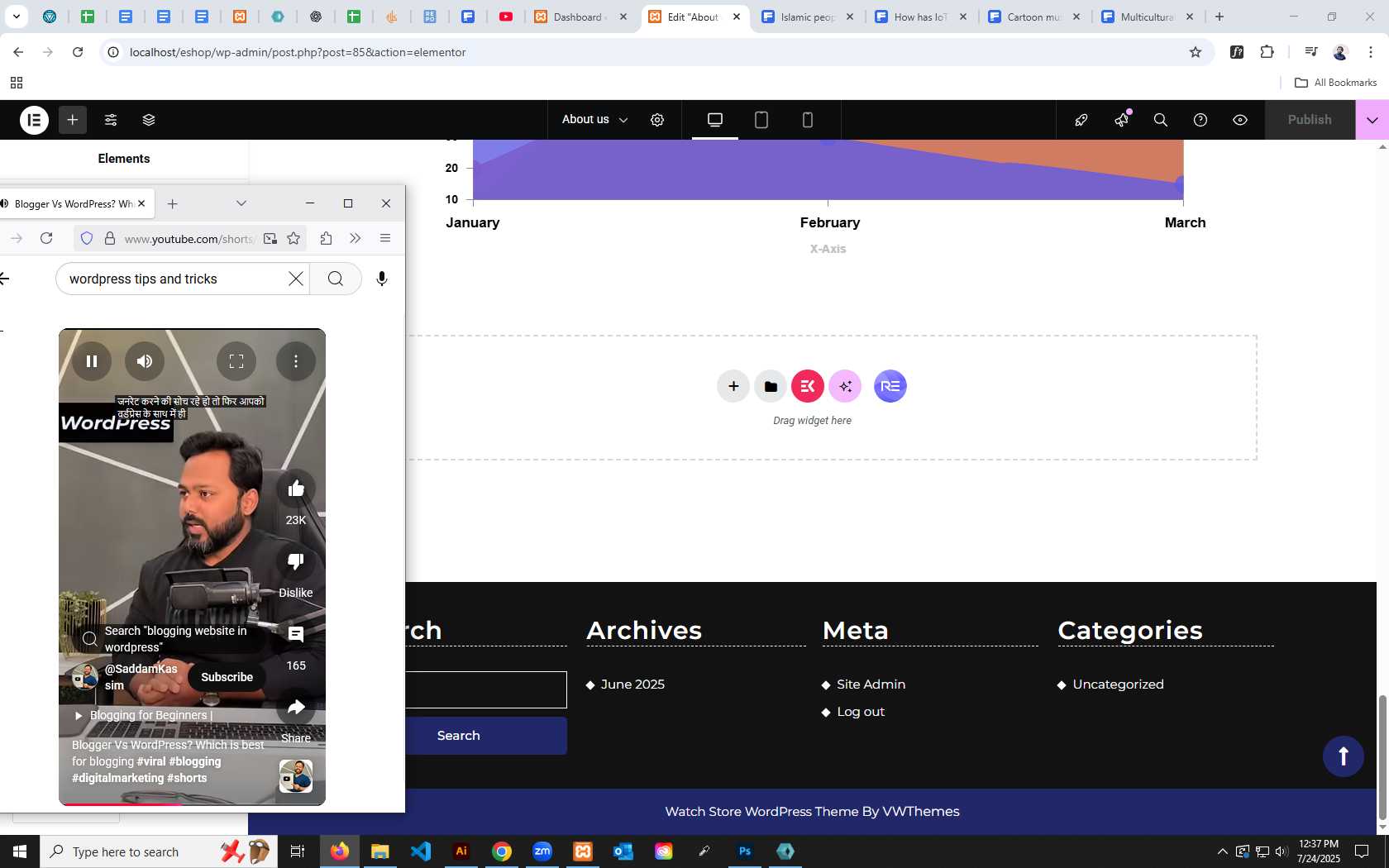Switch to tablet responsive view

(x=761, y=120)
